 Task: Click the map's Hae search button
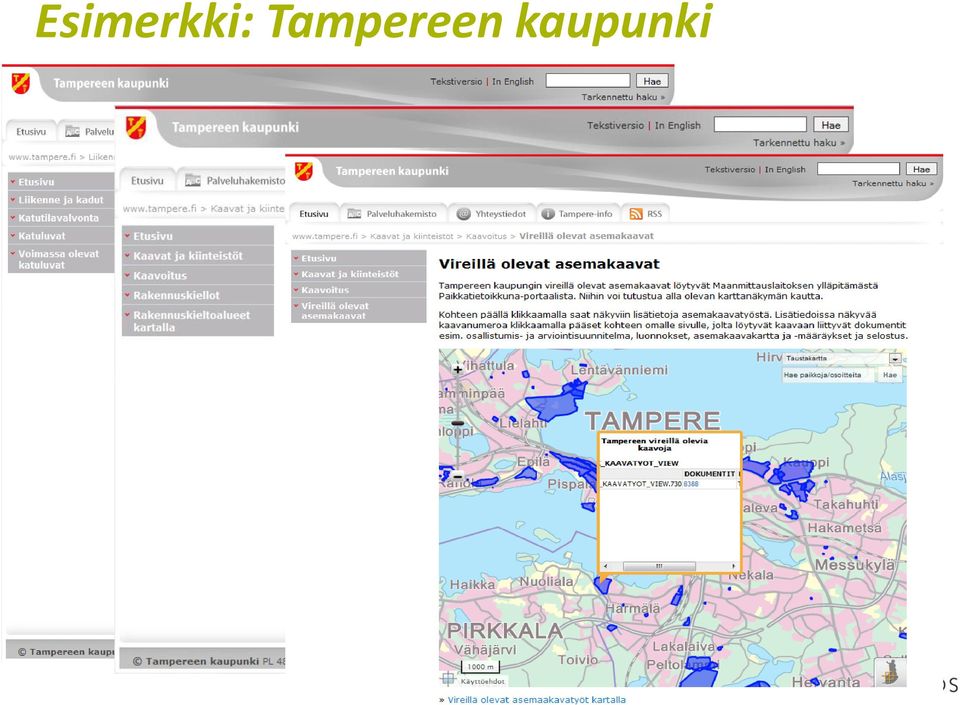(x=890, y=375)
